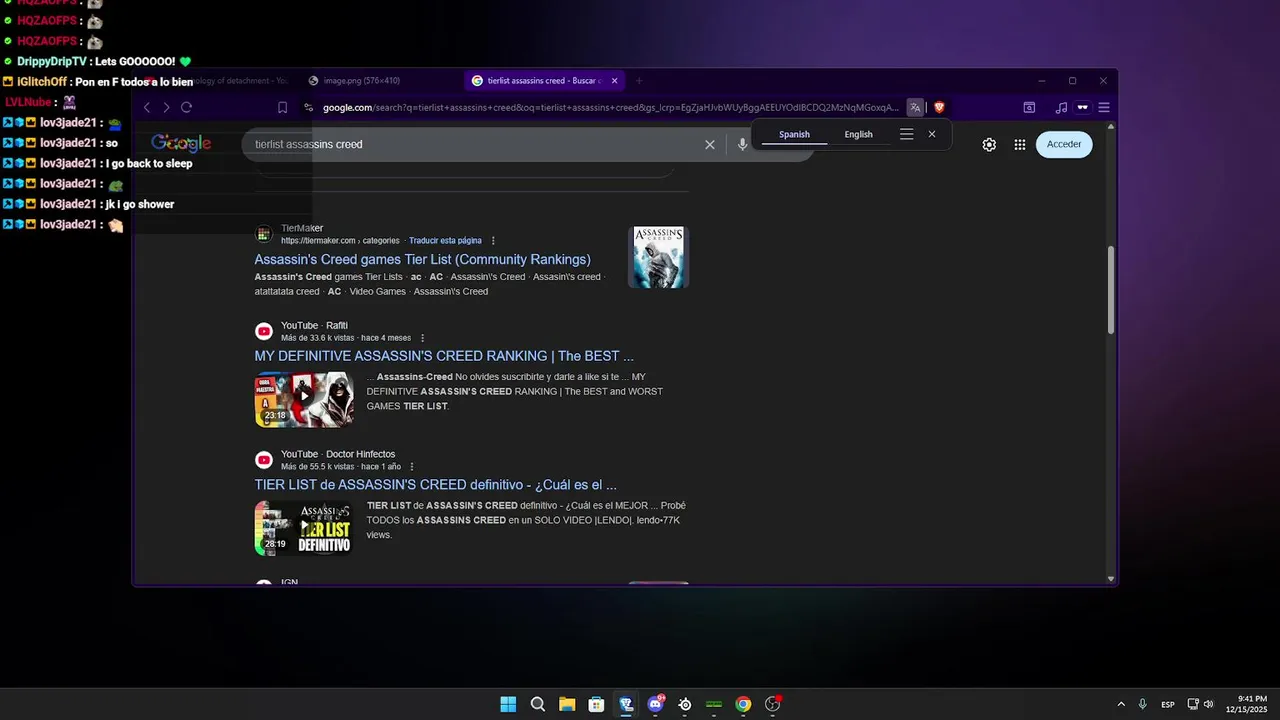Open Assassin's Creed games Tier List result
Image resolution: width=1280 pixels, height=720 pixels.
click(422, 259)
